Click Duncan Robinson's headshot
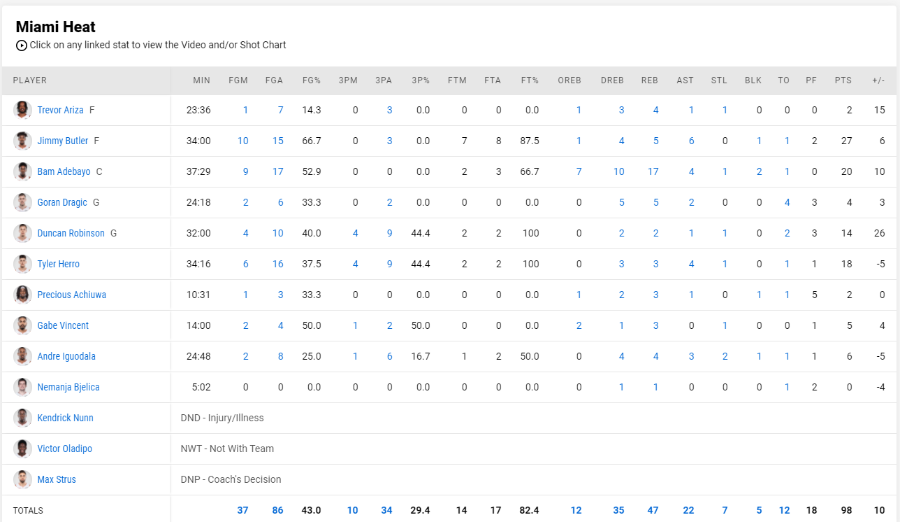This screenshot has height=522, width=900. [22, 233]
